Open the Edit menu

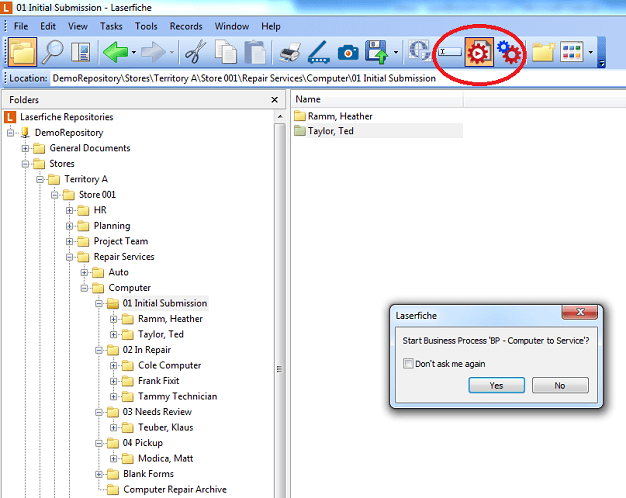coord(48,26)
